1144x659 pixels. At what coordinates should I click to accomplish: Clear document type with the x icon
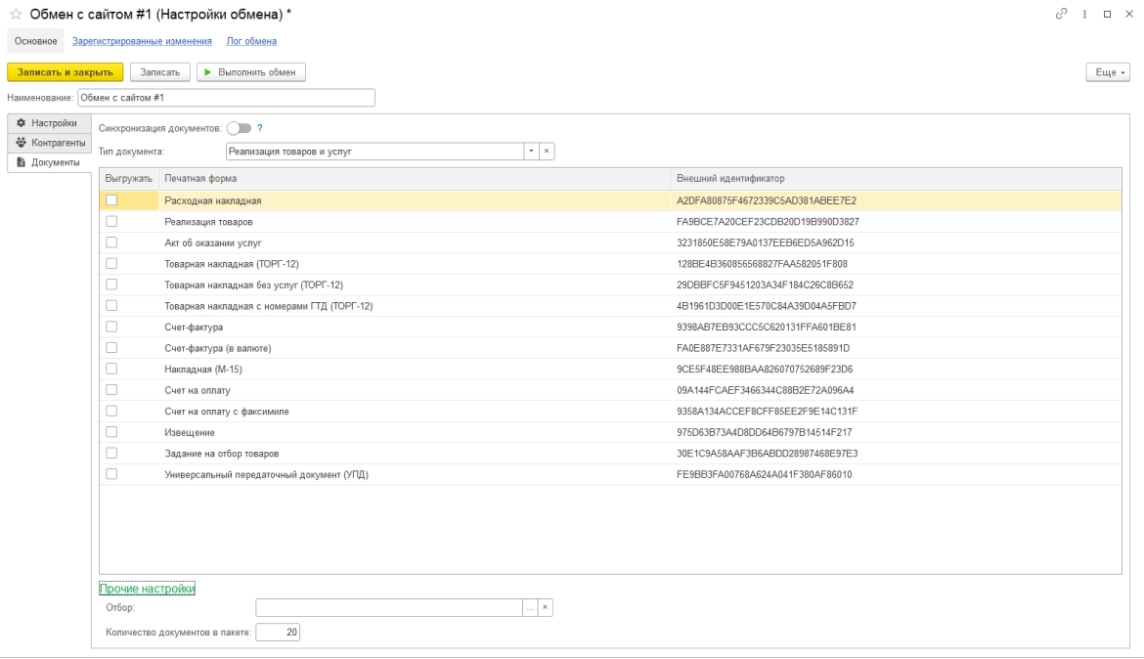point(546,151)
